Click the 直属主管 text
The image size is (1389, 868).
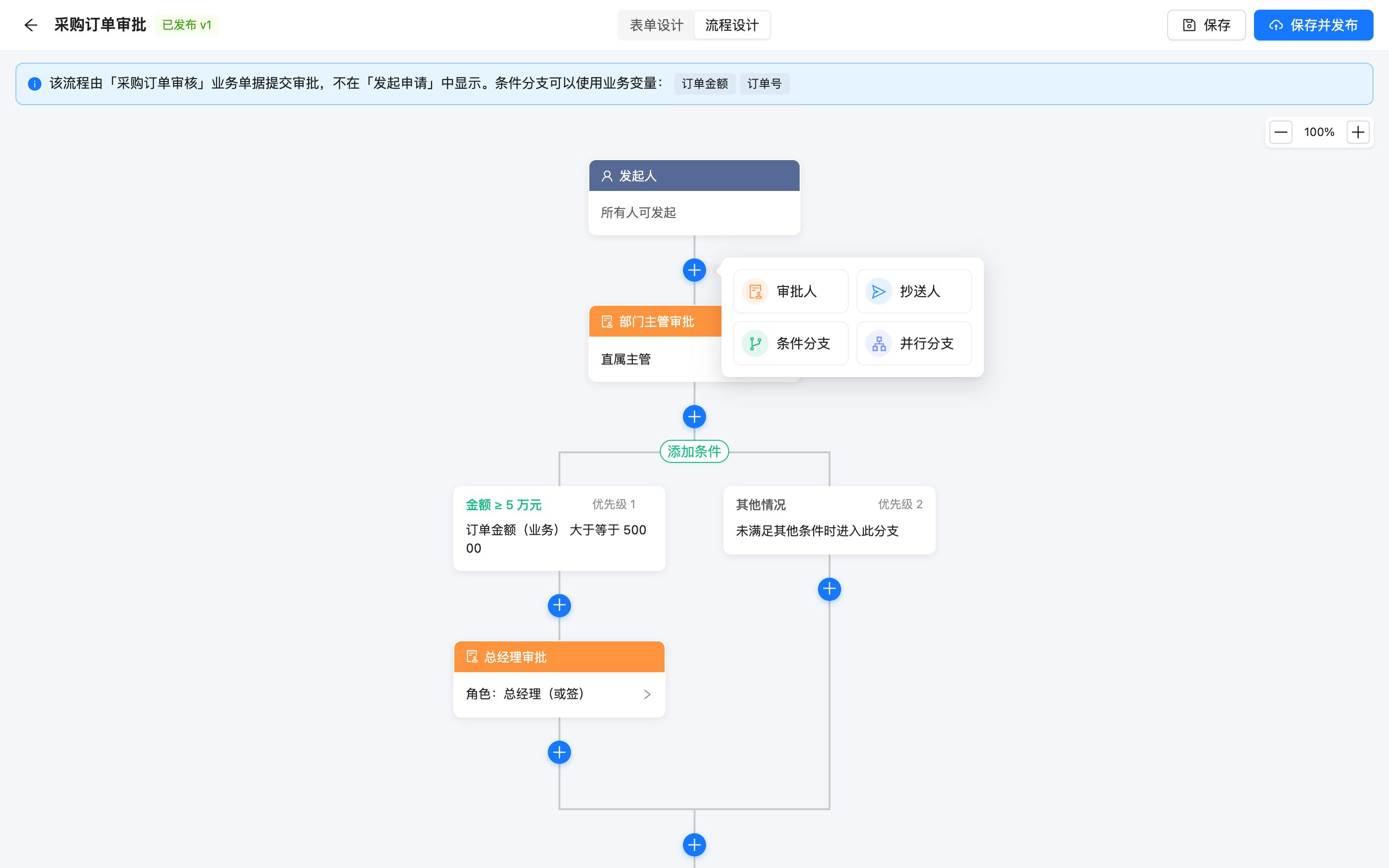tap(626, 359)
